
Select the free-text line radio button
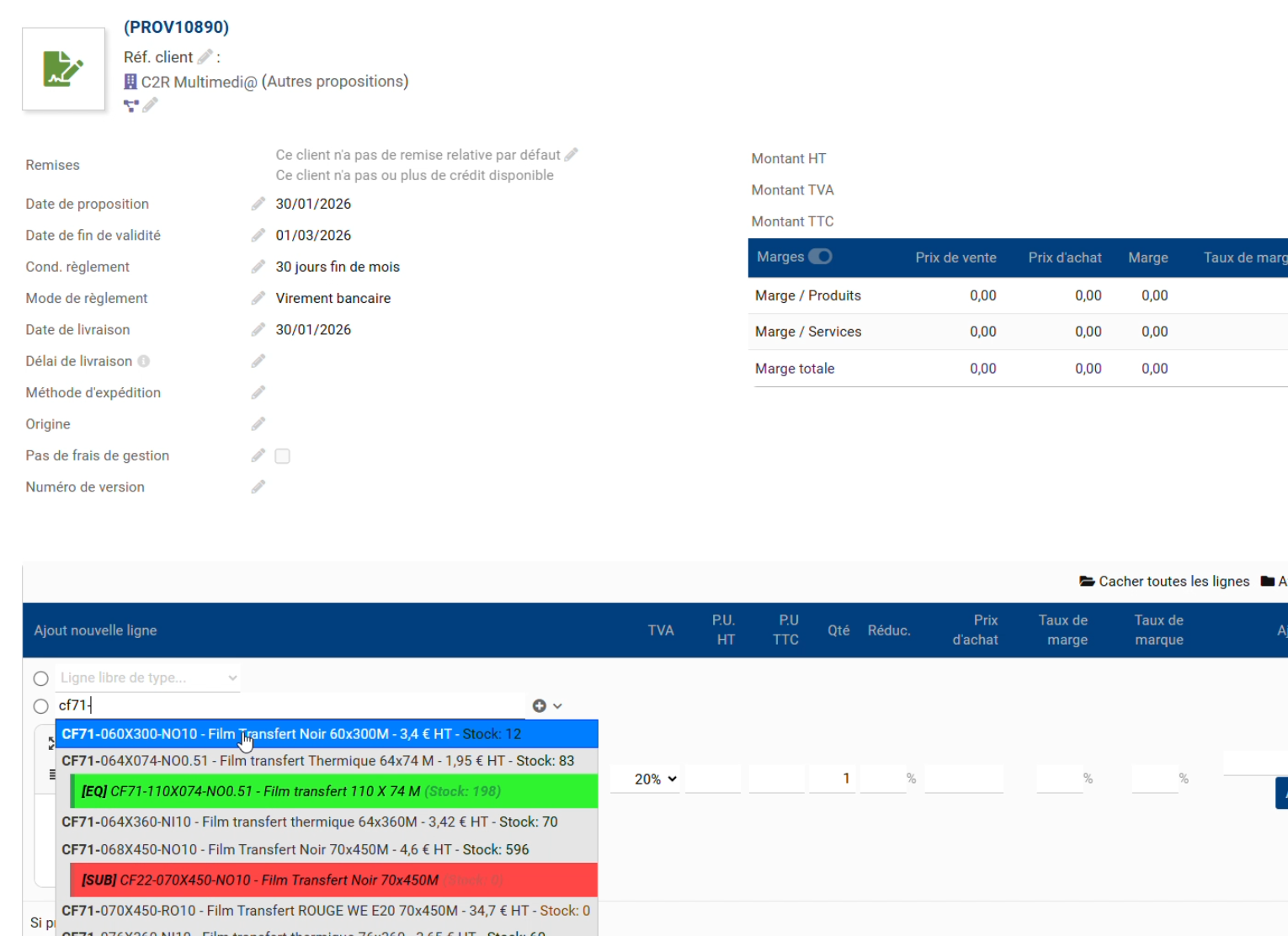tap(40, 678)
